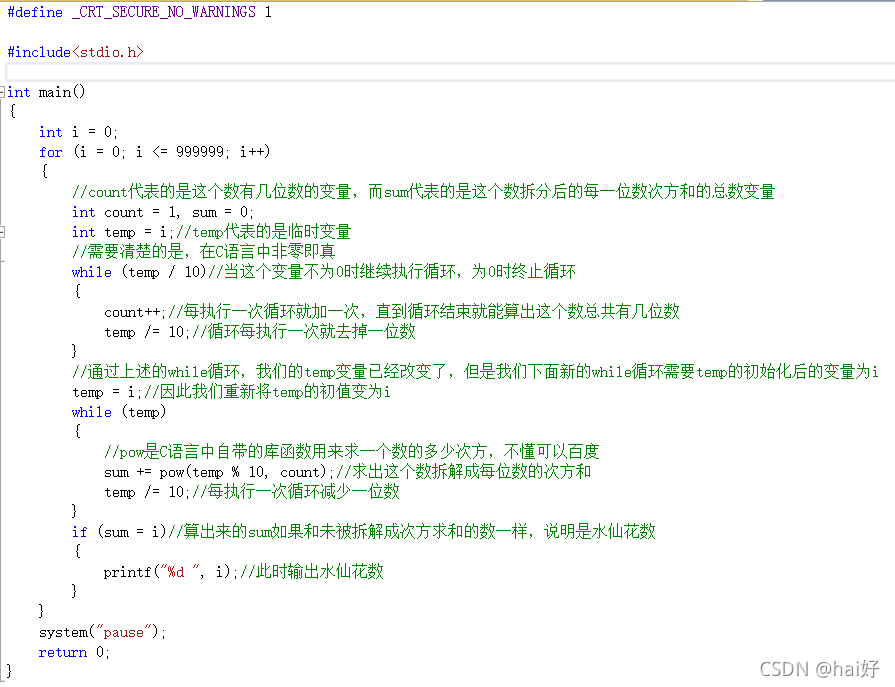The image size is (895, 687).
Task: Click the empty highlighted line below include
Action: (450, 72)
